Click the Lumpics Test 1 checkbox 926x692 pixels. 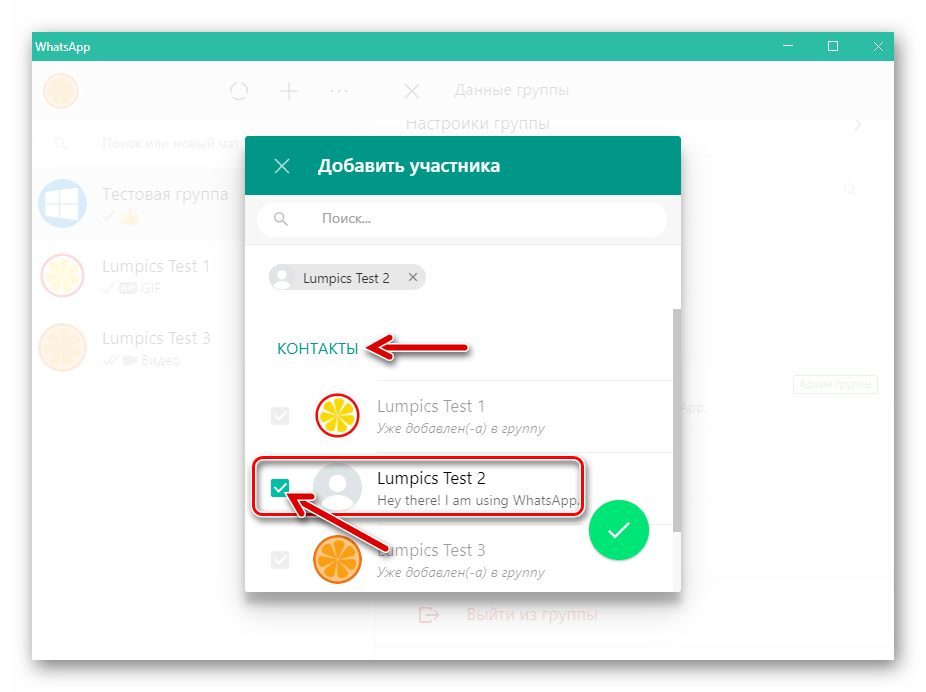coord(280,416)
